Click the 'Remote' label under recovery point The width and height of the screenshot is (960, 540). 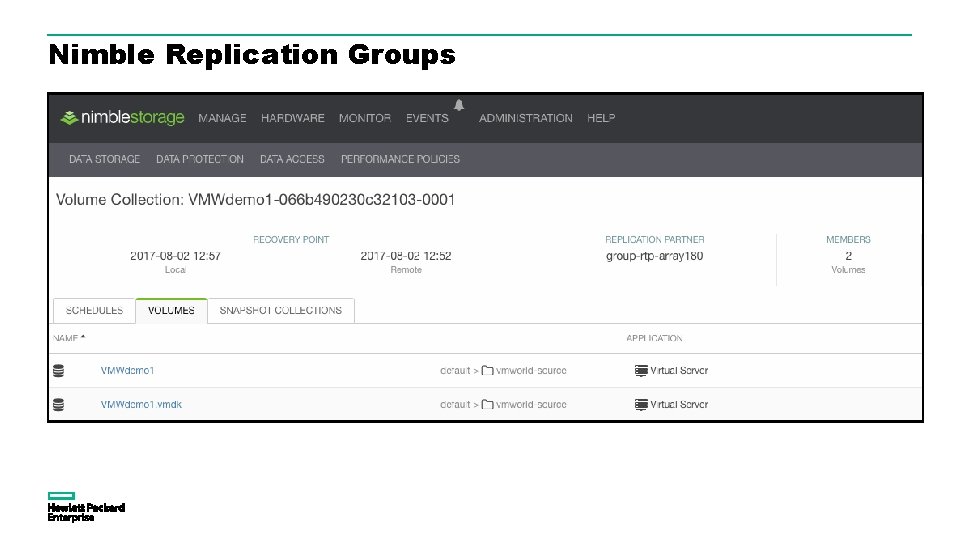tap(406, 269)
